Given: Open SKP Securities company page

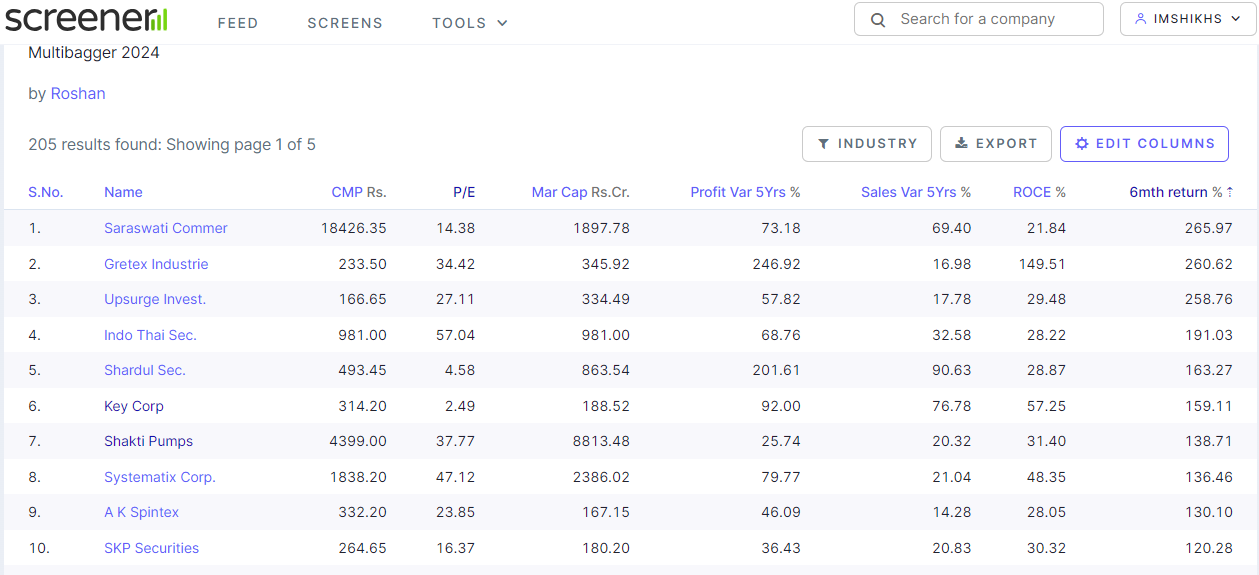Looking at the screenshot, I should tap(152, 548).
